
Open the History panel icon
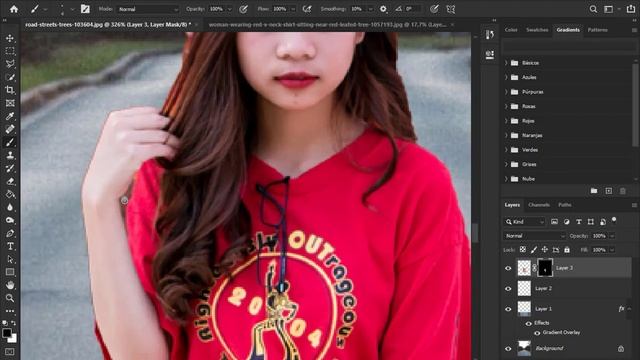490,35
